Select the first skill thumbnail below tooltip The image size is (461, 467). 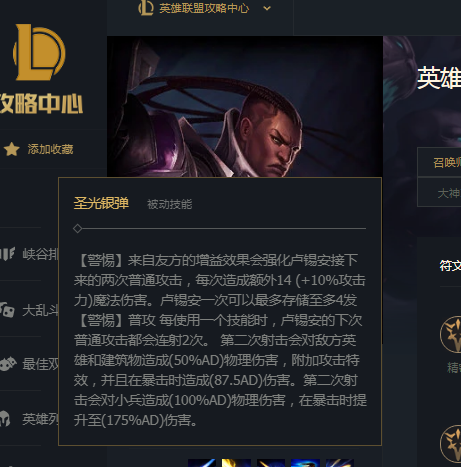click(x=202, y=463)
